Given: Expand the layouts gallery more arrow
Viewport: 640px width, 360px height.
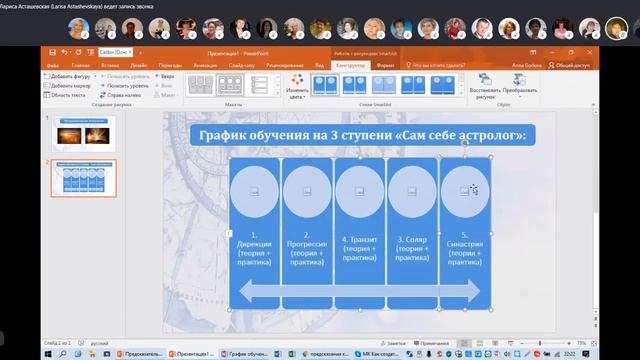Looking at the screenshot, I should [x=278, y=93].
